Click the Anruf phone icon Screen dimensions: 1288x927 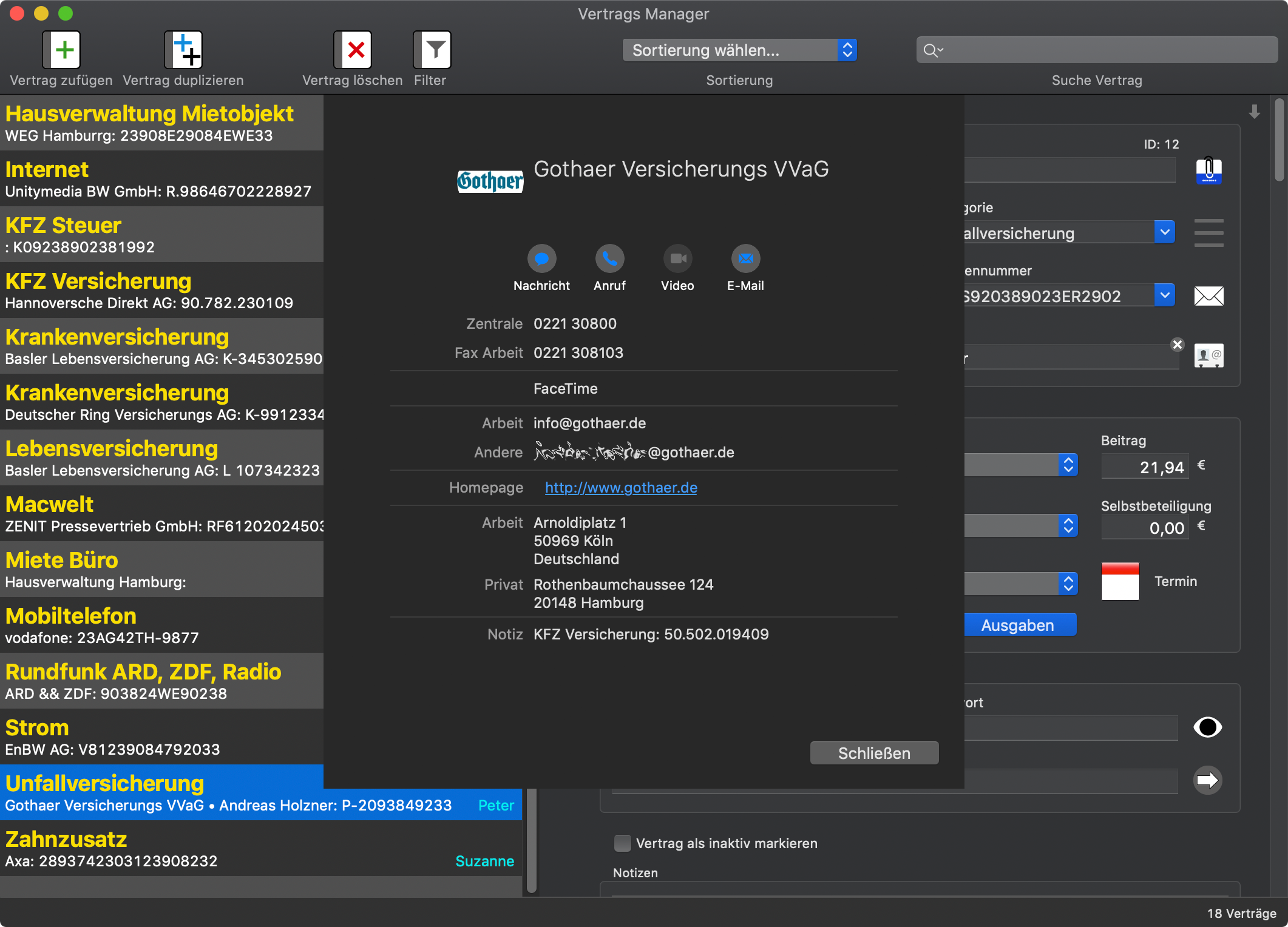pyautogui.click(x=609, y=259)
